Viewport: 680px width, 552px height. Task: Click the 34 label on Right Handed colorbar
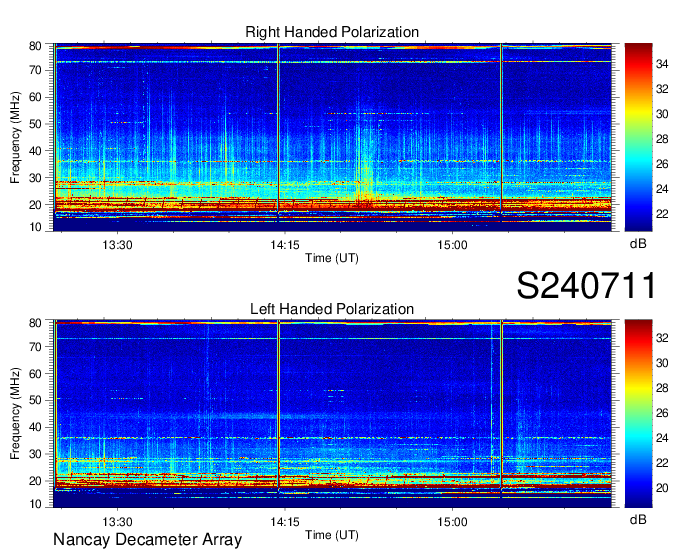click(662, 64)
